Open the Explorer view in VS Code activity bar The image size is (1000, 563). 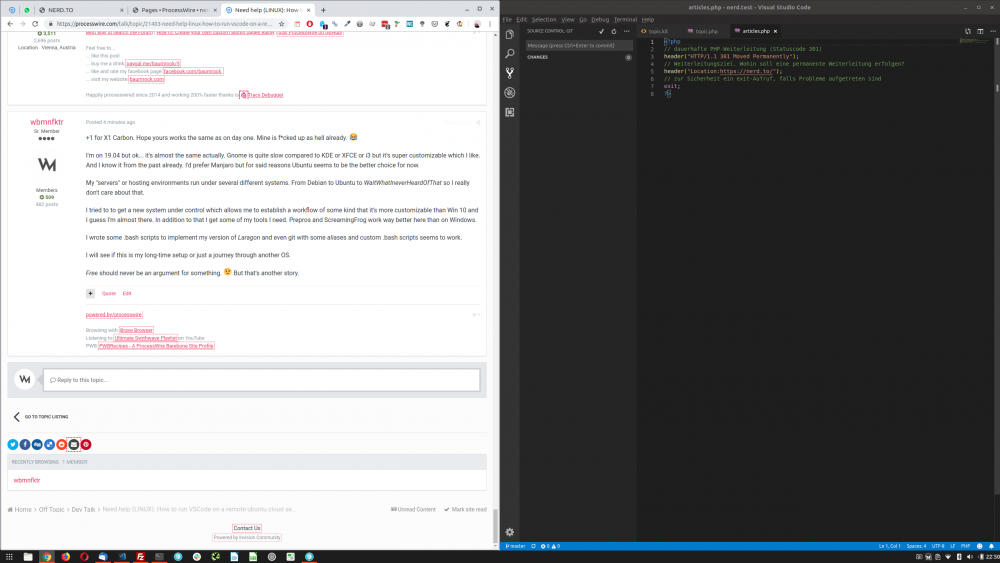pyautogui.click(x=510, y=34)
